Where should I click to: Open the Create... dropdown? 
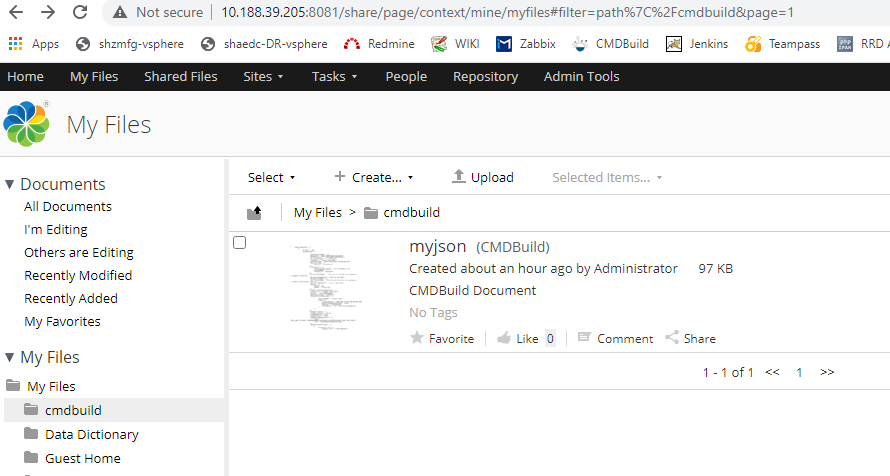pyautogui.click(x=373, y=178)
